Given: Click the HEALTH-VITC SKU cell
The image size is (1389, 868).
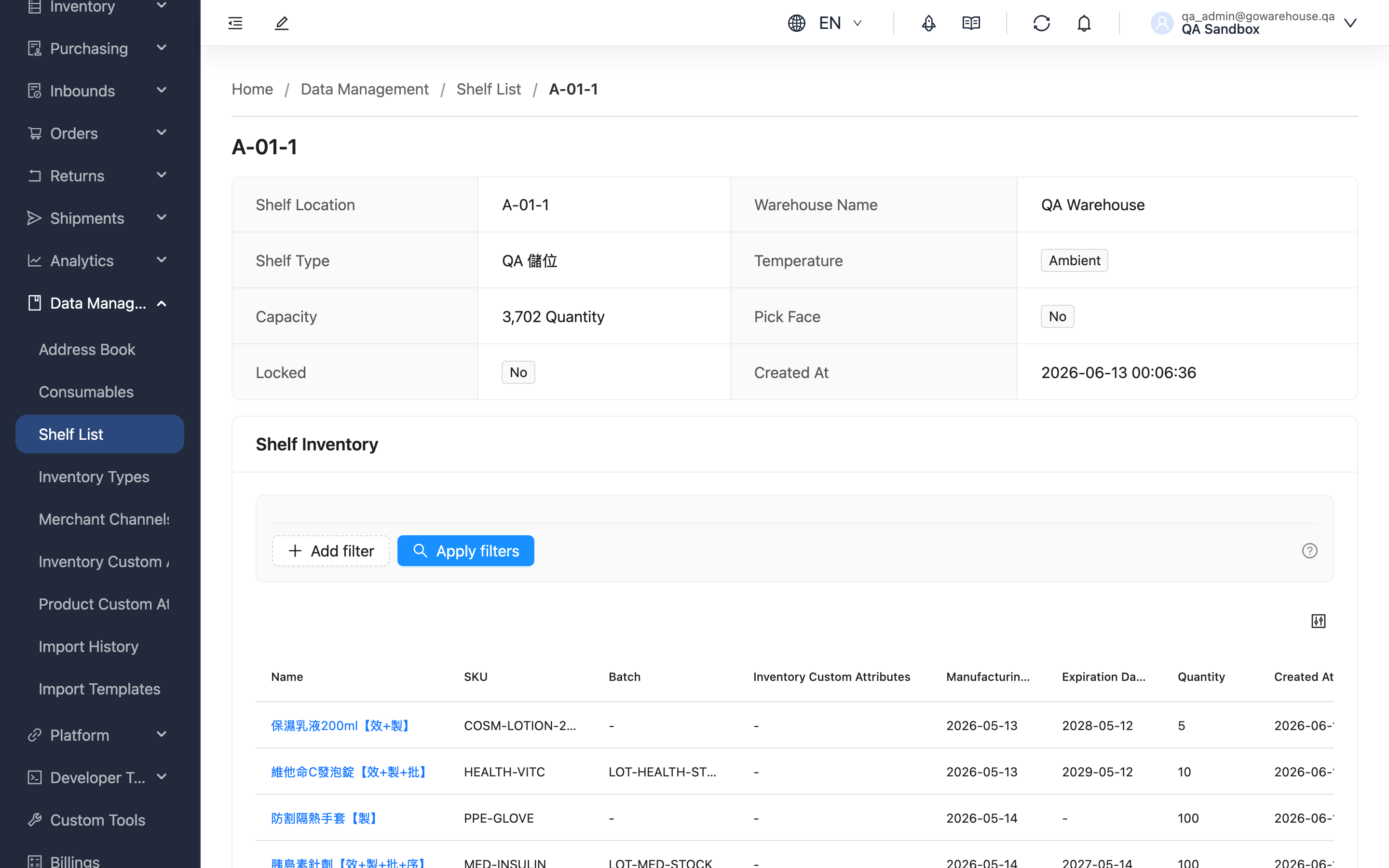Looking at the screenshot, I should [x=504, y=772].
